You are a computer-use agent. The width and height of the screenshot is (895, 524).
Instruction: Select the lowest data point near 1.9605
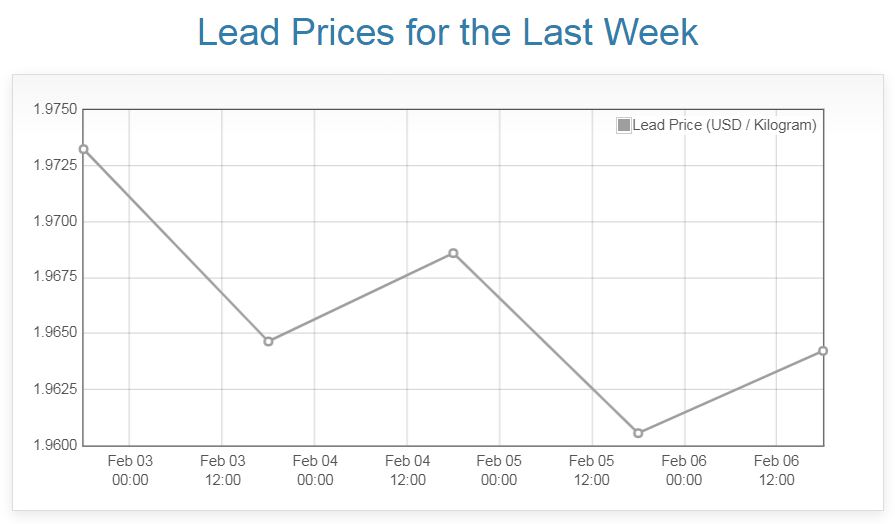(x=638, y=433)
